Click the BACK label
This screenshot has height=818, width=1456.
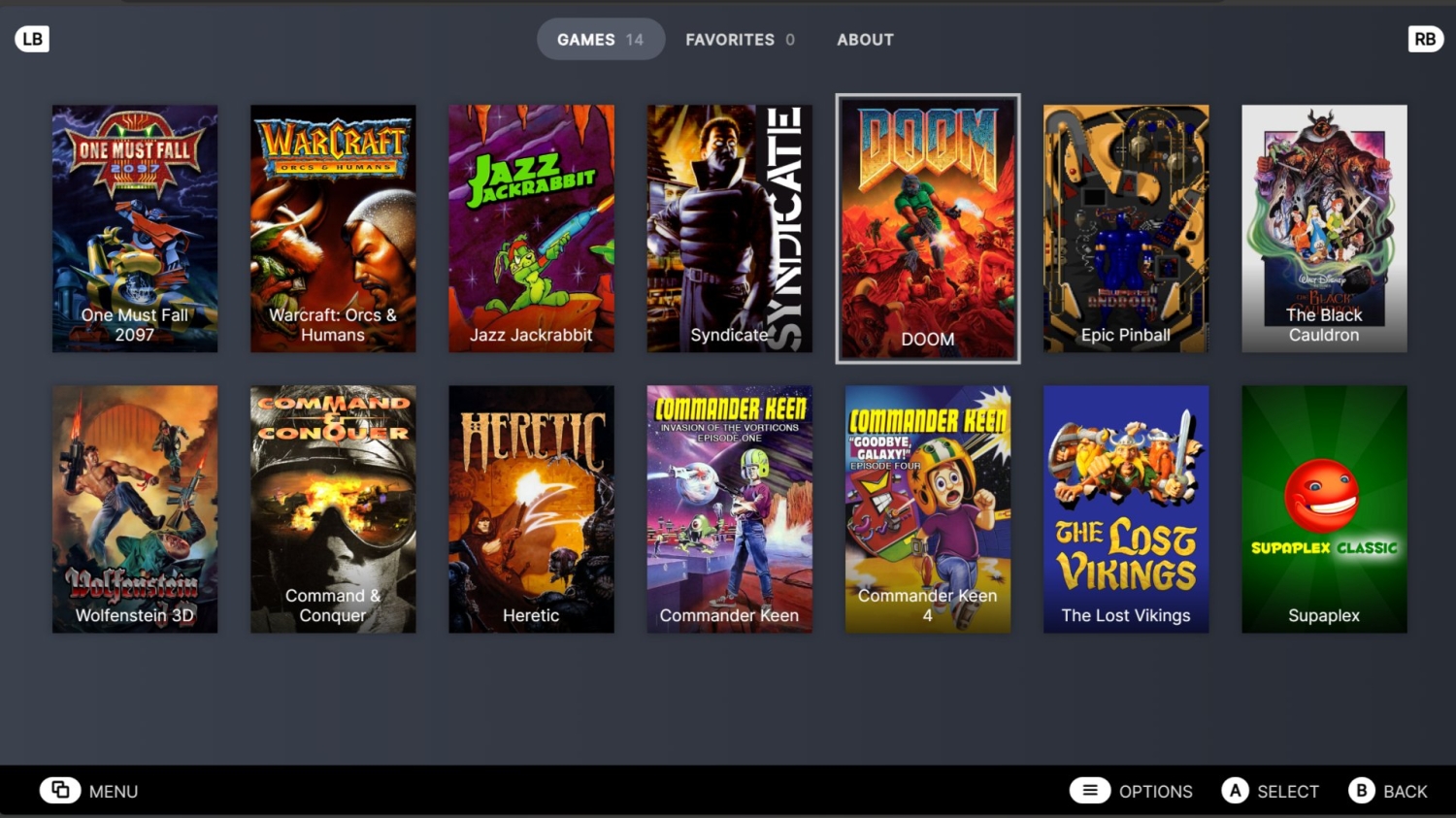tap(1406, 792)
